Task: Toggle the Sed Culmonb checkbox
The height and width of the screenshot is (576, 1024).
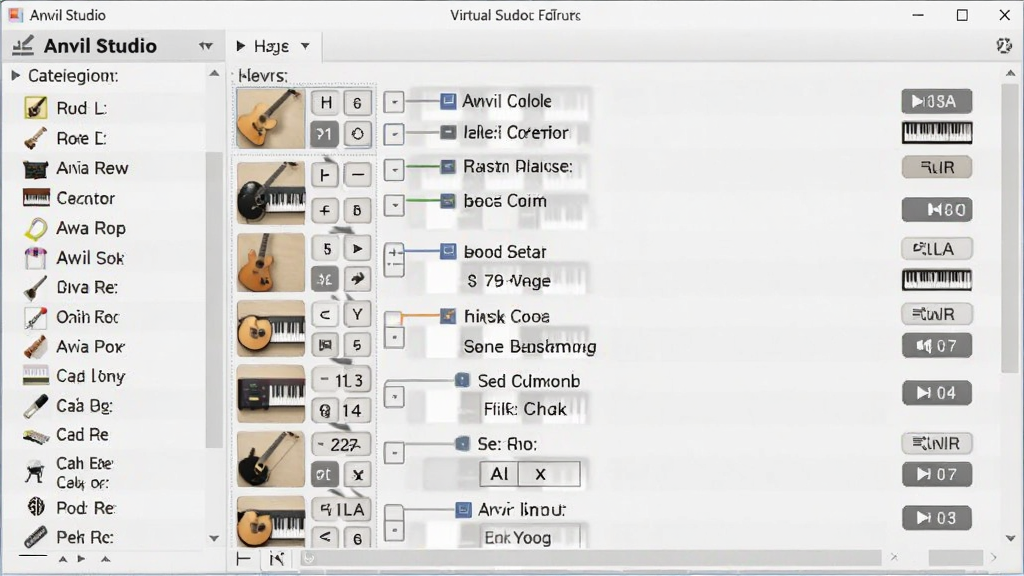Action: [462, 381]
